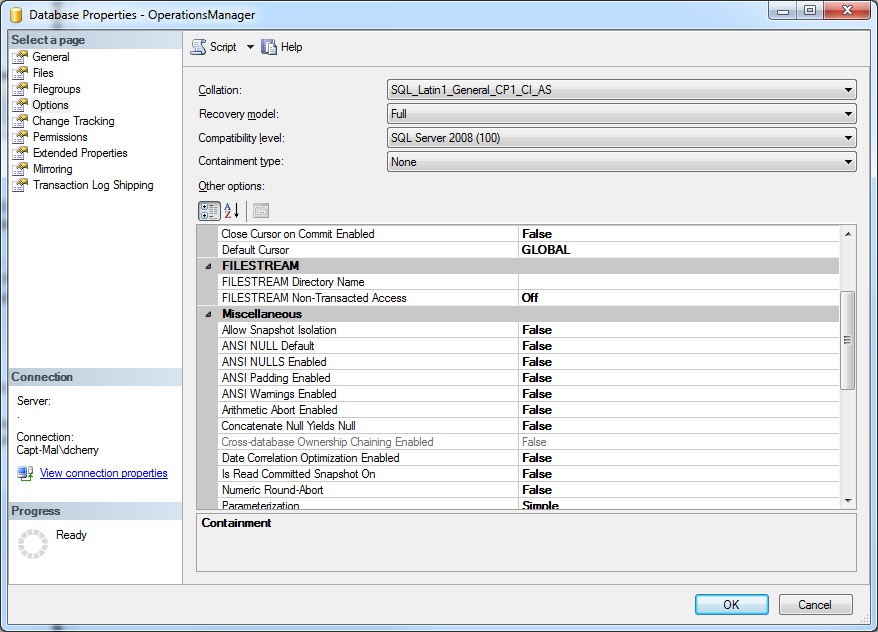Image resolution: width=878 pixels, height=632 pixels.
Task: Open the Script dropdown arrow
Action: (x=250, y=47)
